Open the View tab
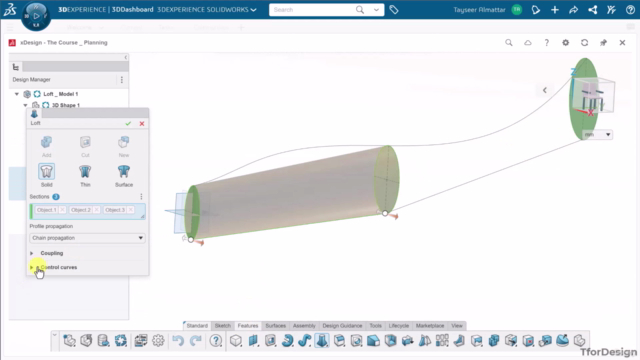 (x=457, y=326)
